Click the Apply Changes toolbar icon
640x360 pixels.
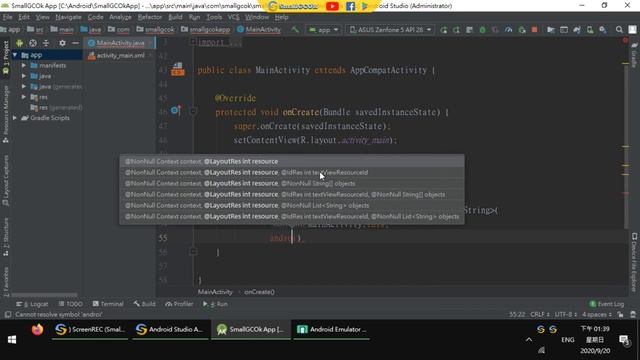coord(456,30)
